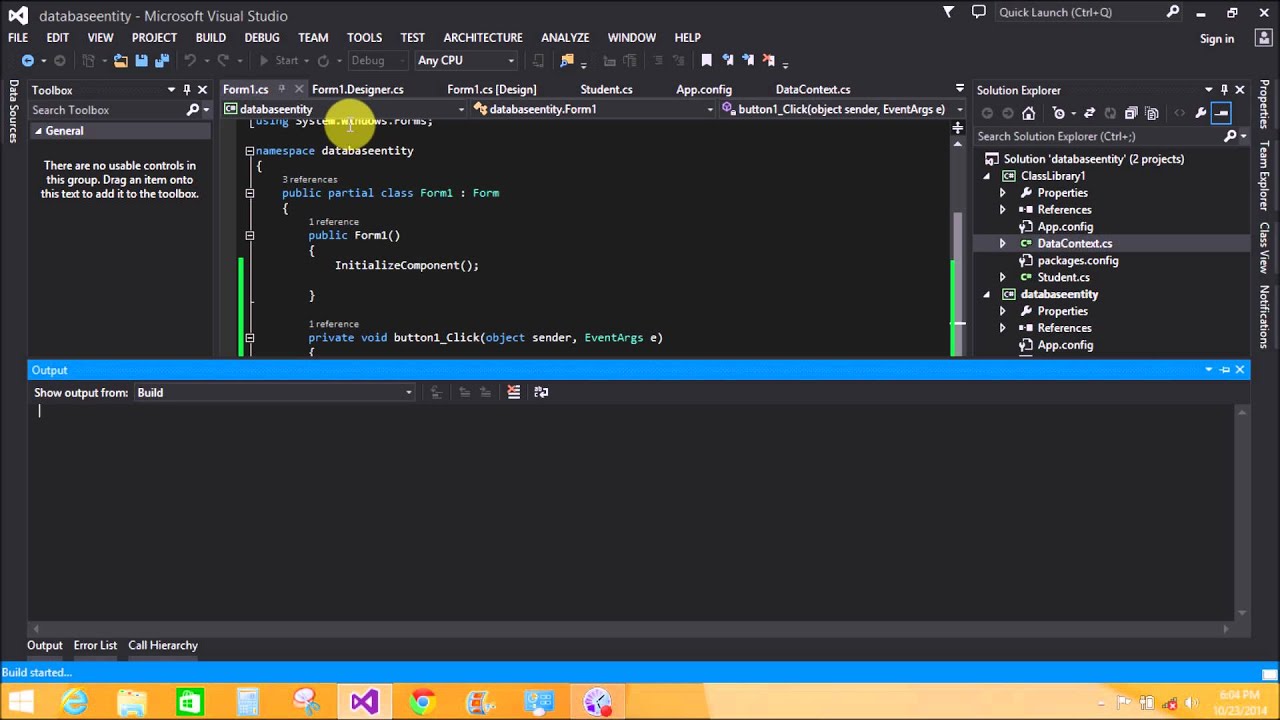This screenshot has width=1280, height=720.
Task: Pin the Toolbox panel with pushpin
Action: click(x=186, y=90)
